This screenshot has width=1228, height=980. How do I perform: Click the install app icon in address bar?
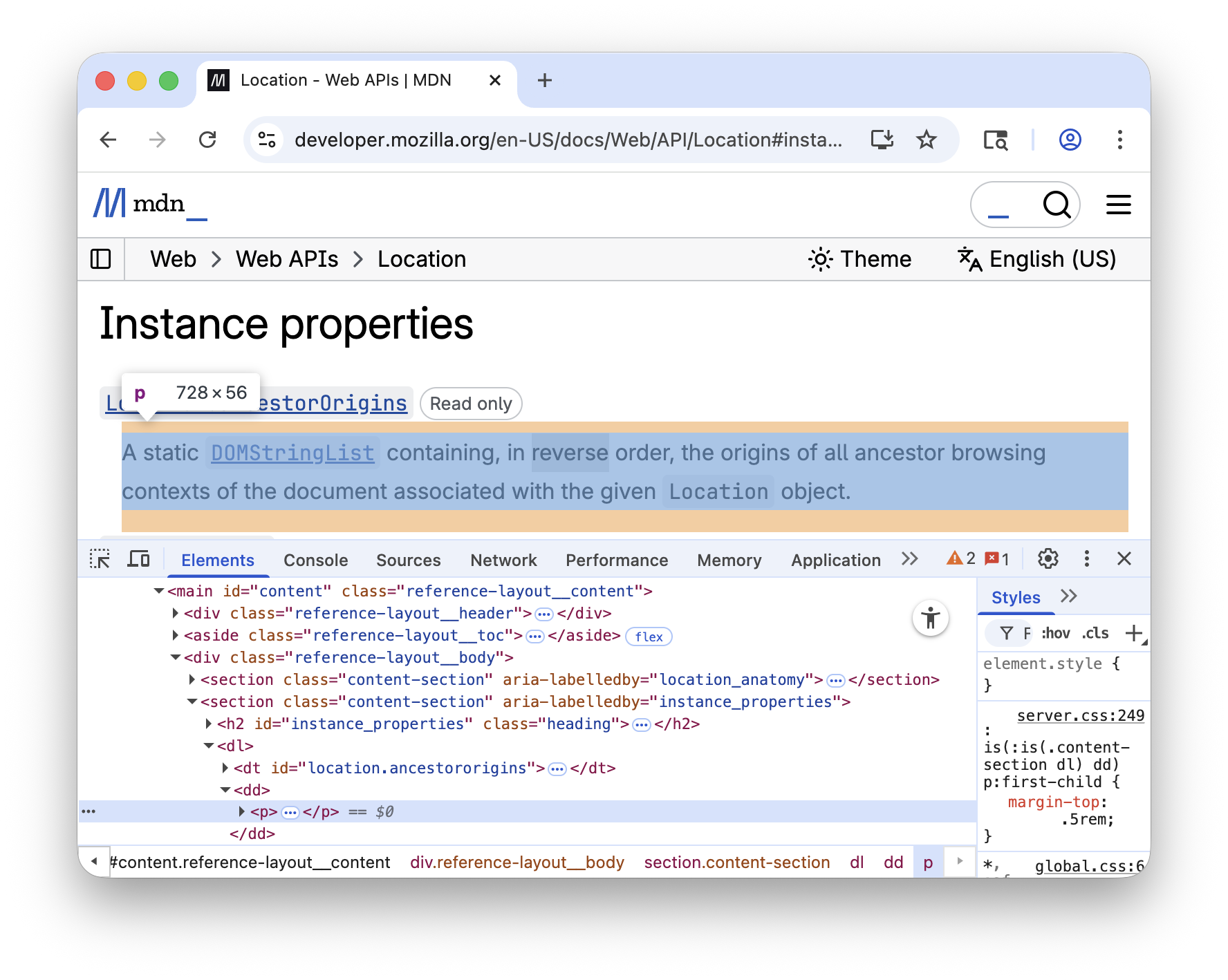(882, 140)
